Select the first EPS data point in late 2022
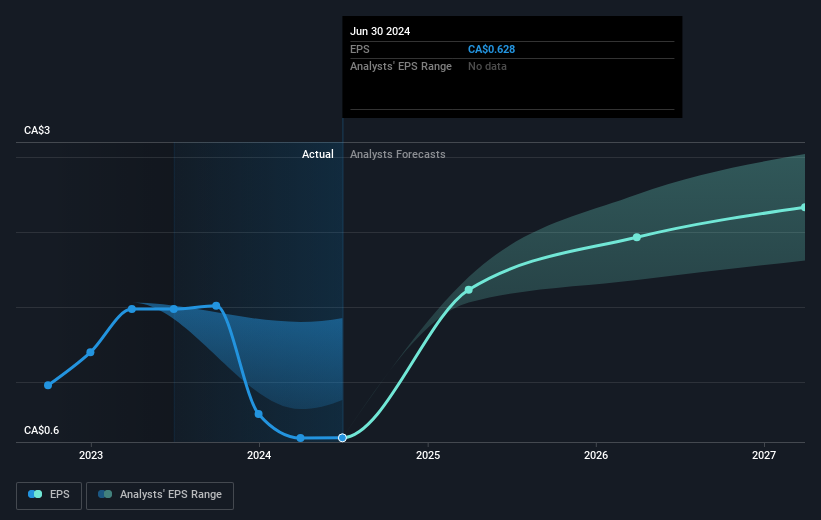Viewport: 821px width, 520px height. pos(48,385)
